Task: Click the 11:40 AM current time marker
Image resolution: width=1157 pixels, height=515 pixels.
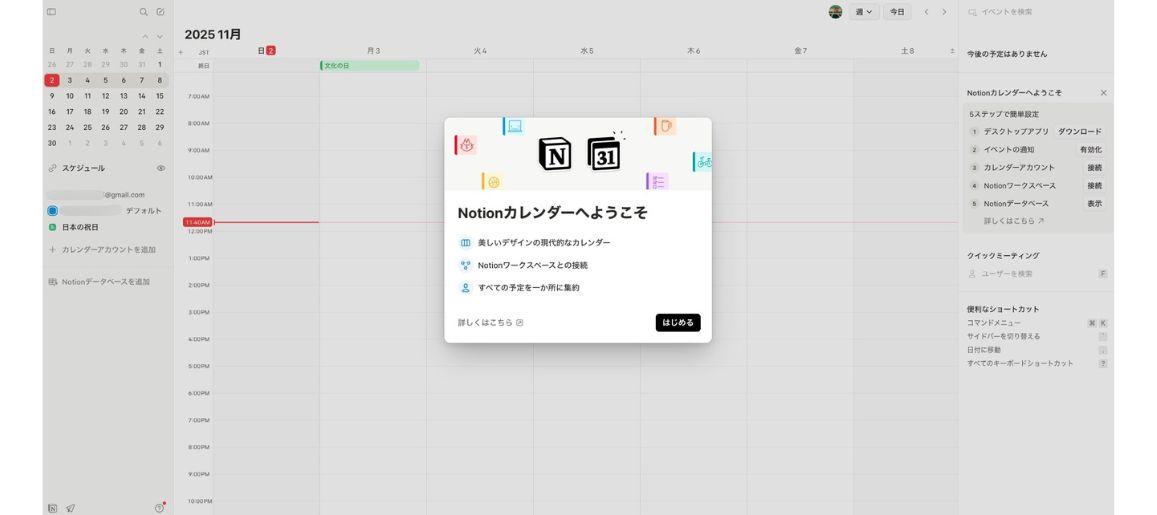Action: tap(198, 222)
